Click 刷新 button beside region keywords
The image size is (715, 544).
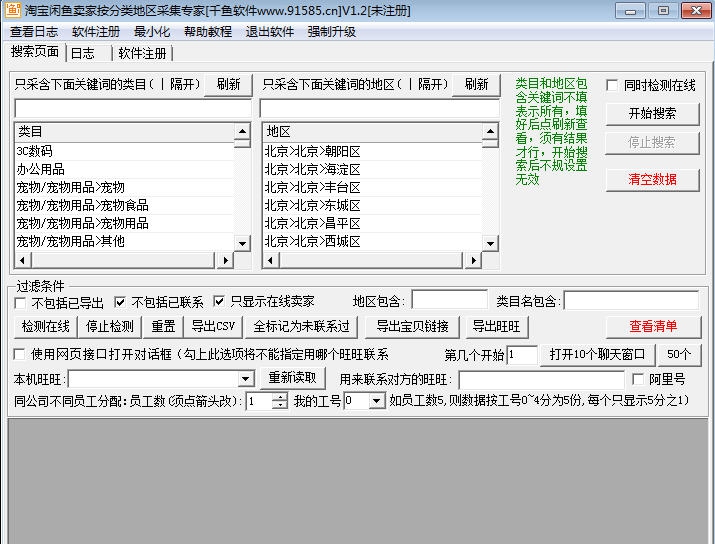click(476, 85)
